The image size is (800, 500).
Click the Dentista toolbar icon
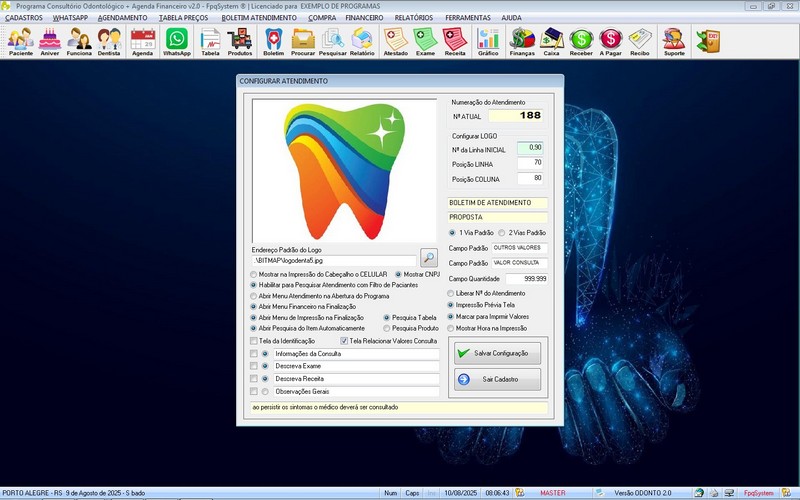[x=110, y=41]
